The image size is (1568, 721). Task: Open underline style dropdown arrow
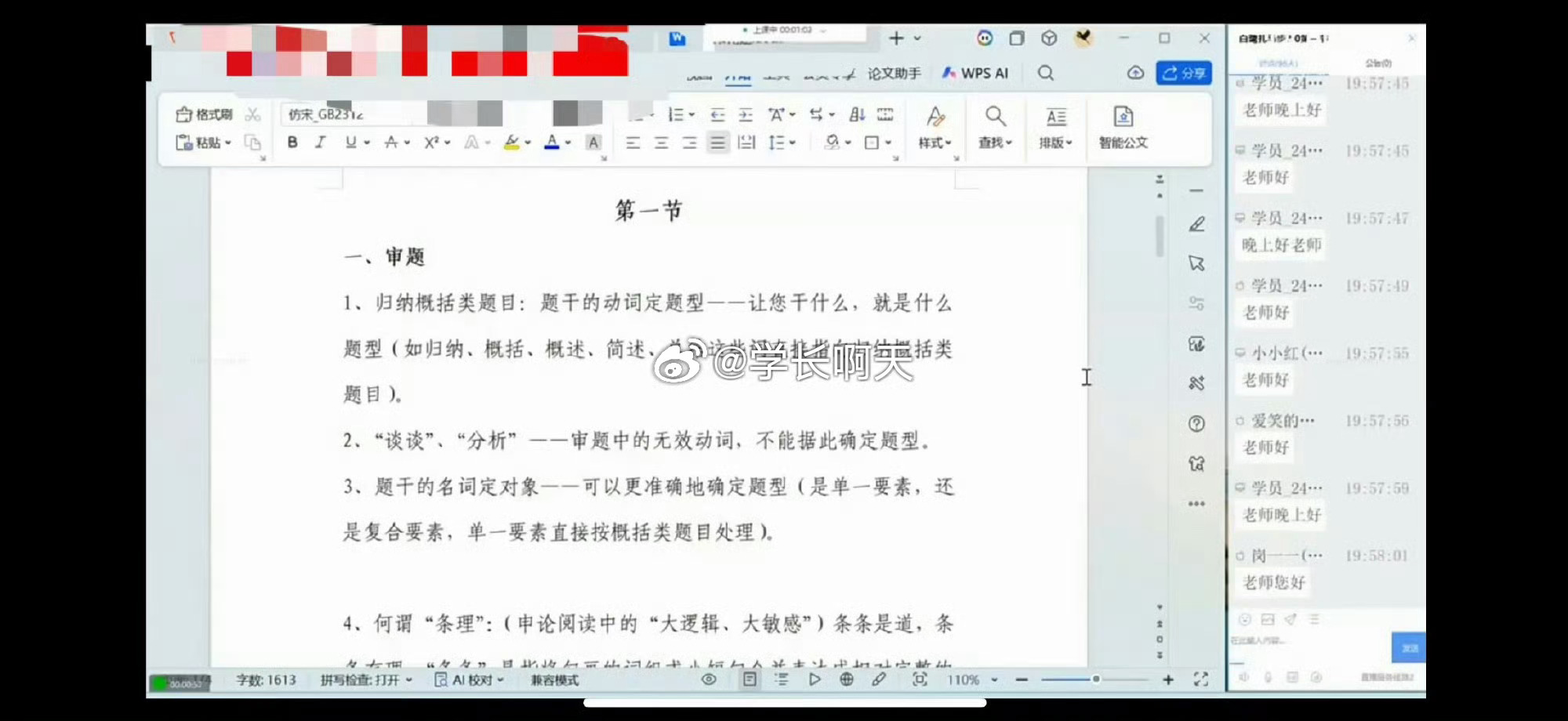click(367, 143)
